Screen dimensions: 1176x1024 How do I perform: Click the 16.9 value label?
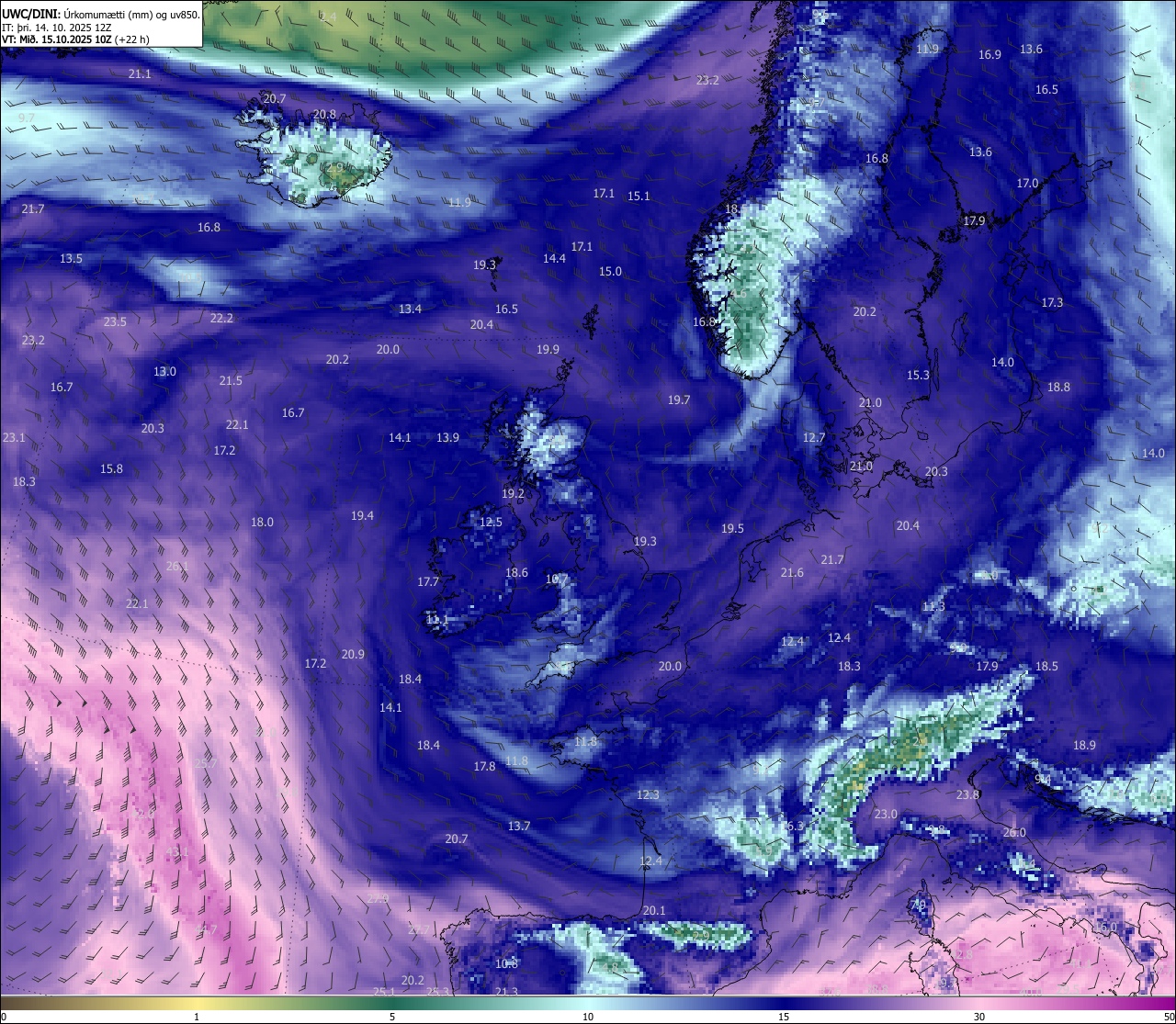pyautogui.click(x=989, y=55)
